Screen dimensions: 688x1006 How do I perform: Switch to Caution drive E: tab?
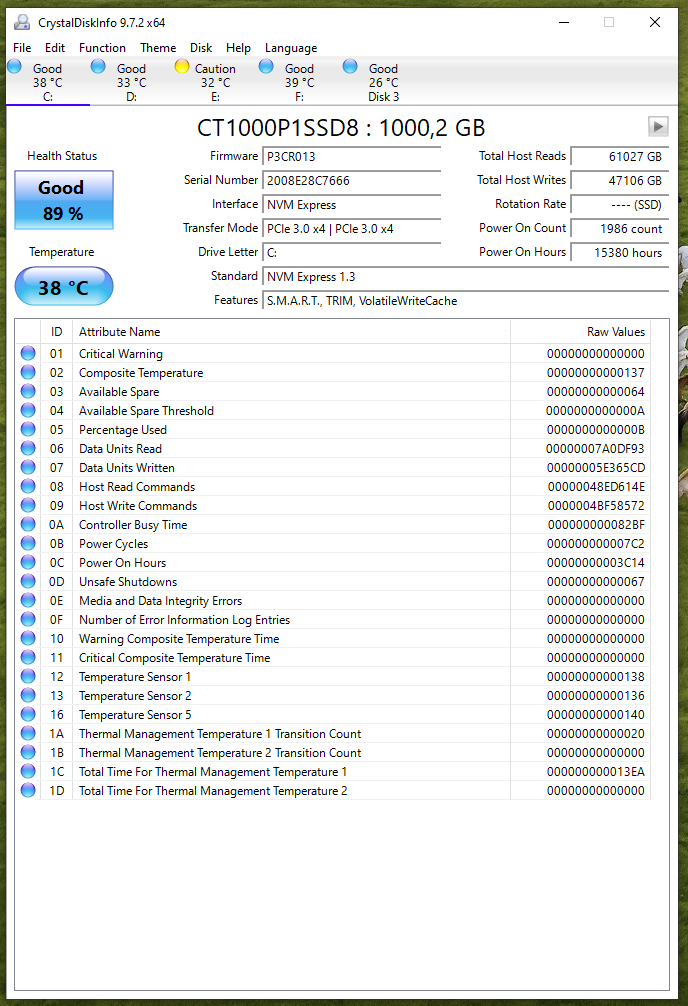pyautogui.click(x=216, y=82)
